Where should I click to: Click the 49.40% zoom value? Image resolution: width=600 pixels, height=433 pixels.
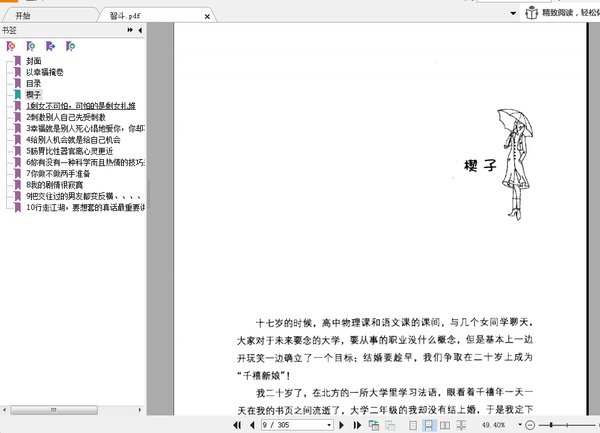coord(494,425)
